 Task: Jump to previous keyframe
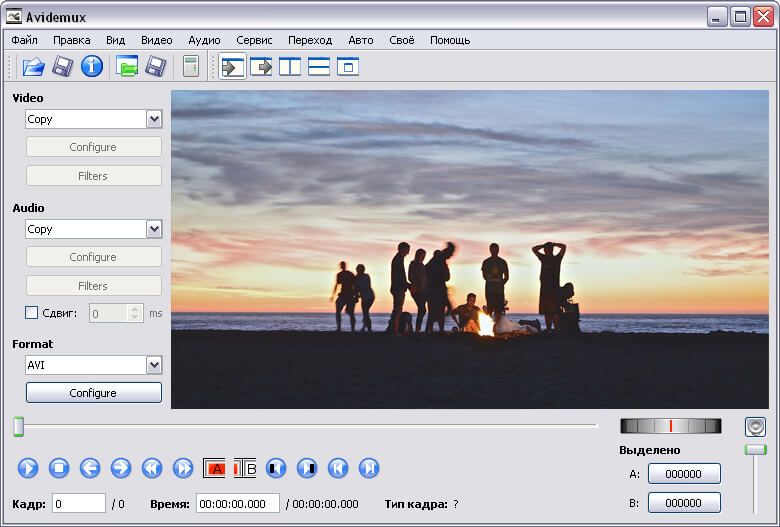pos(152,468)
